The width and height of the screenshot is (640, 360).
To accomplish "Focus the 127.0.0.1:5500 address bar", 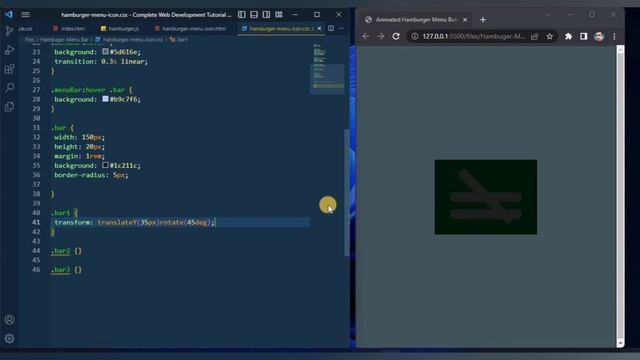I will pyautogui.click(x=473, y=36).
